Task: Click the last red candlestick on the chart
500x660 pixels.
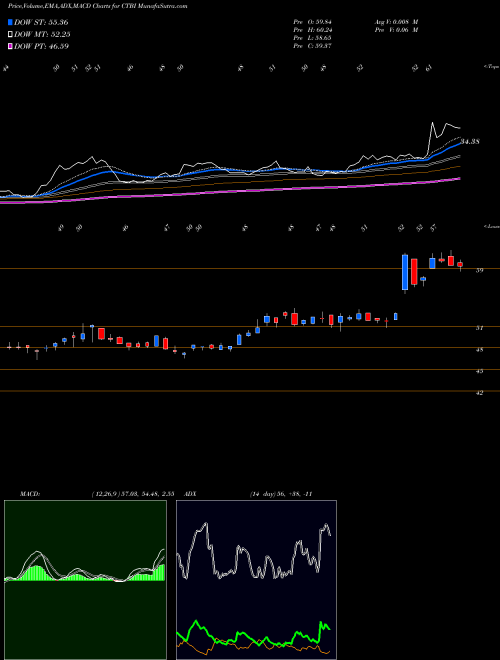Action: coord(460,265)
